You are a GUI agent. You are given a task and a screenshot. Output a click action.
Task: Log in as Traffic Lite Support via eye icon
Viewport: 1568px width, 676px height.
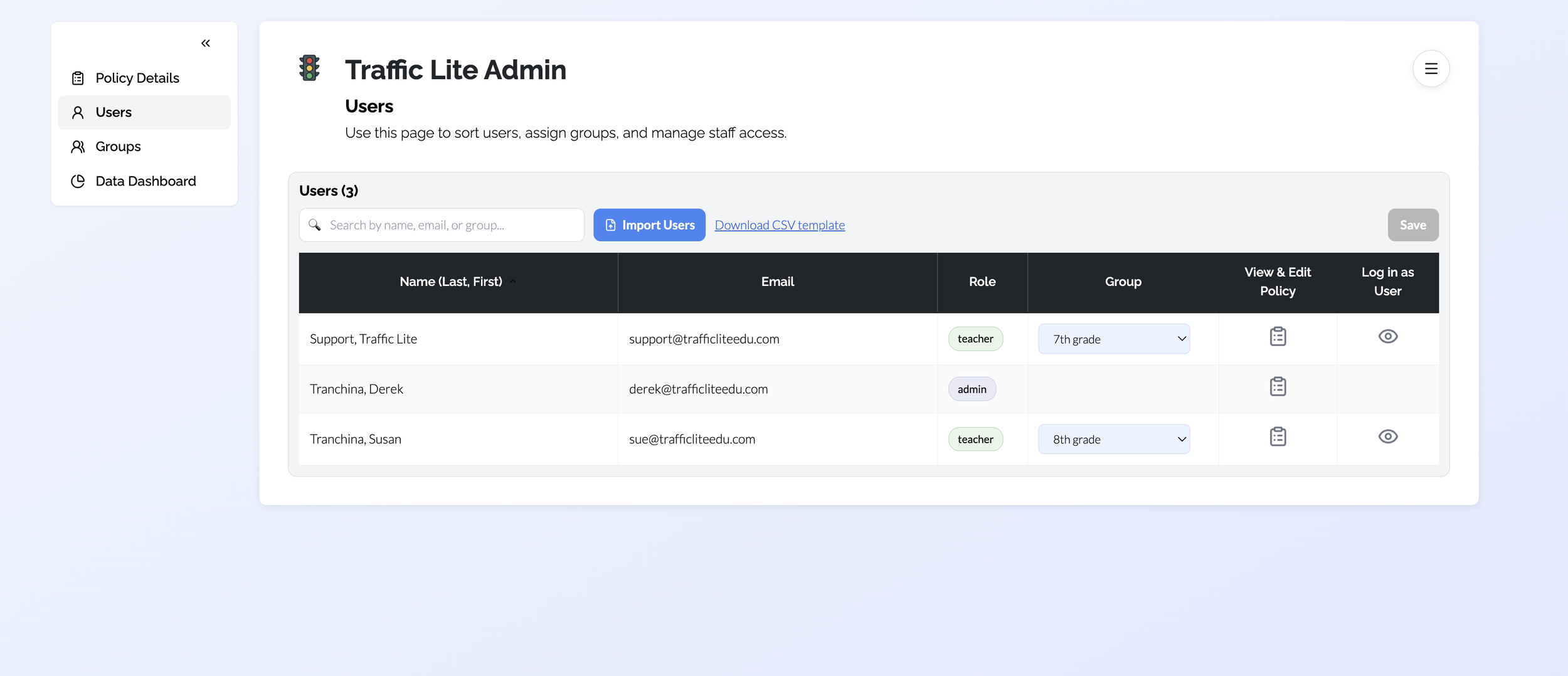1387,337
